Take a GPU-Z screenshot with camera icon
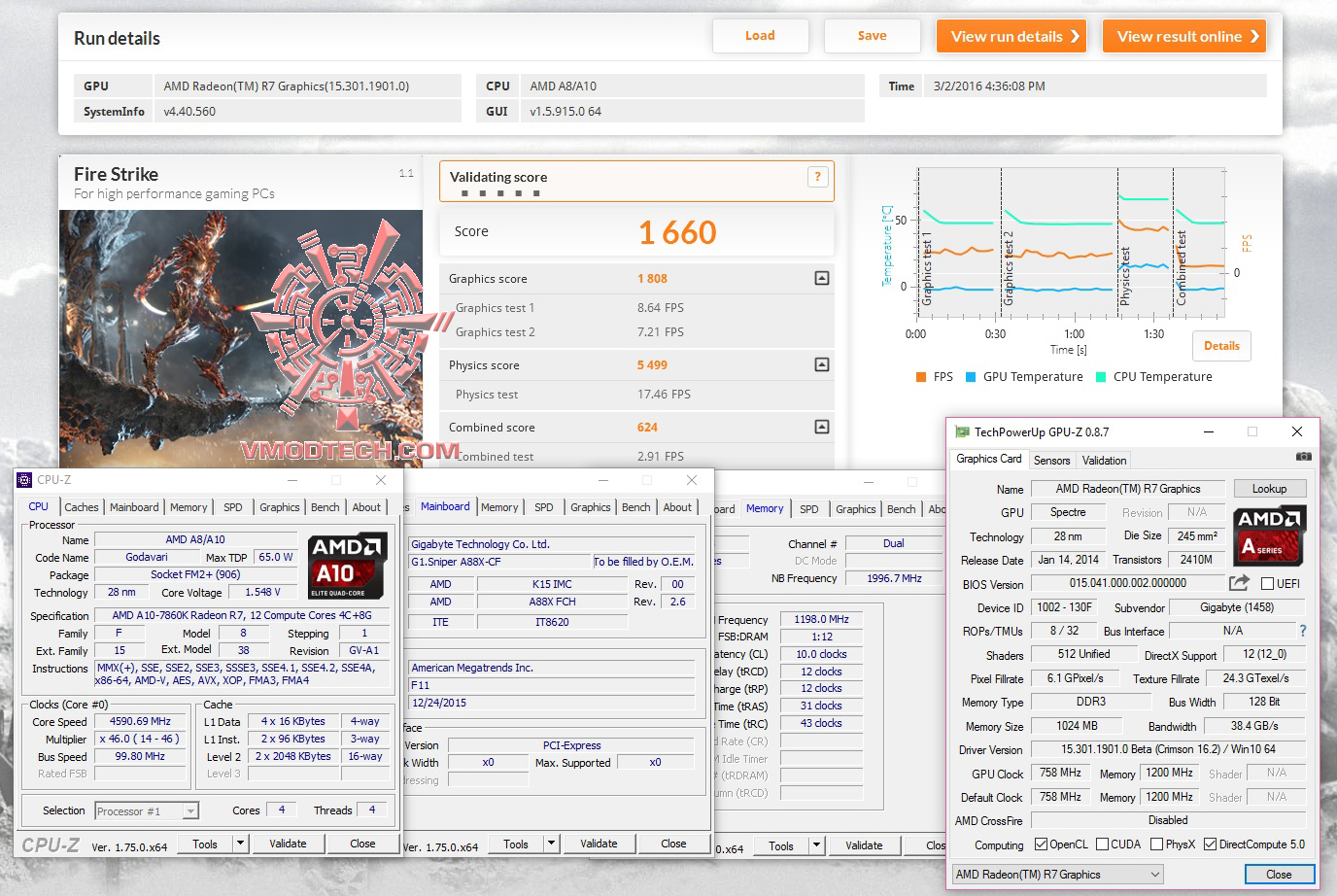The width and height of the screenshot is (1337, 896). click(1303, 456)
